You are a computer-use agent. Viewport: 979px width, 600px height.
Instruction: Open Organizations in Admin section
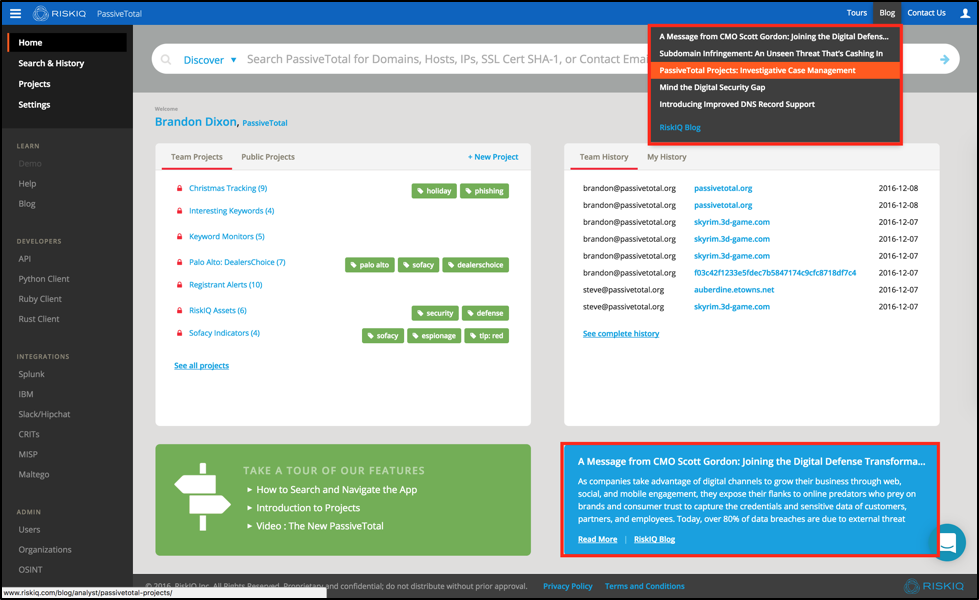coord(45,549)
